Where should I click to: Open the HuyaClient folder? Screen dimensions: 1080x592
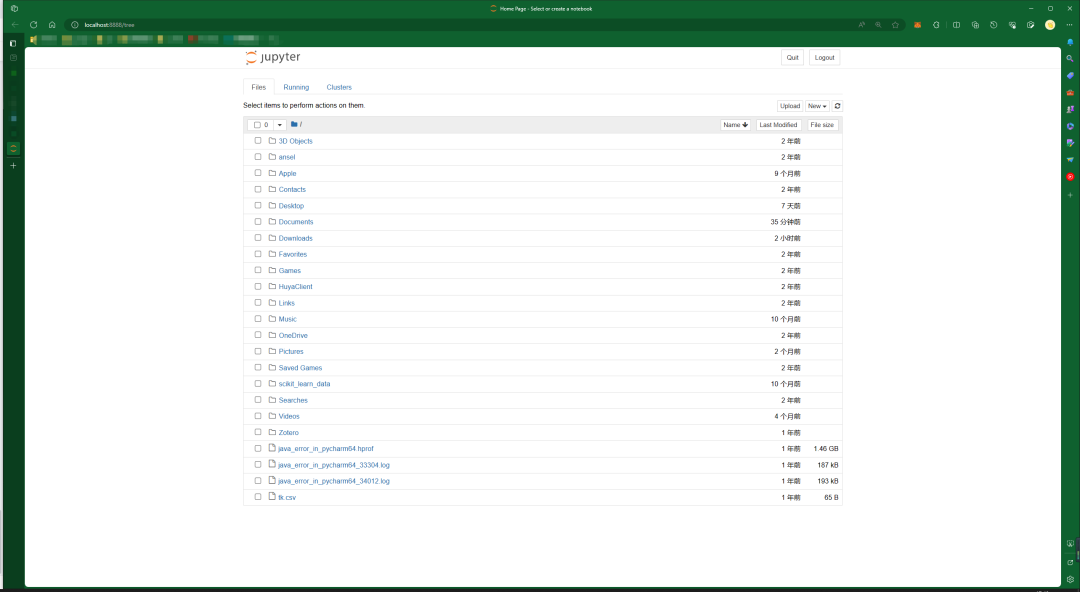(x=295, y=287)
